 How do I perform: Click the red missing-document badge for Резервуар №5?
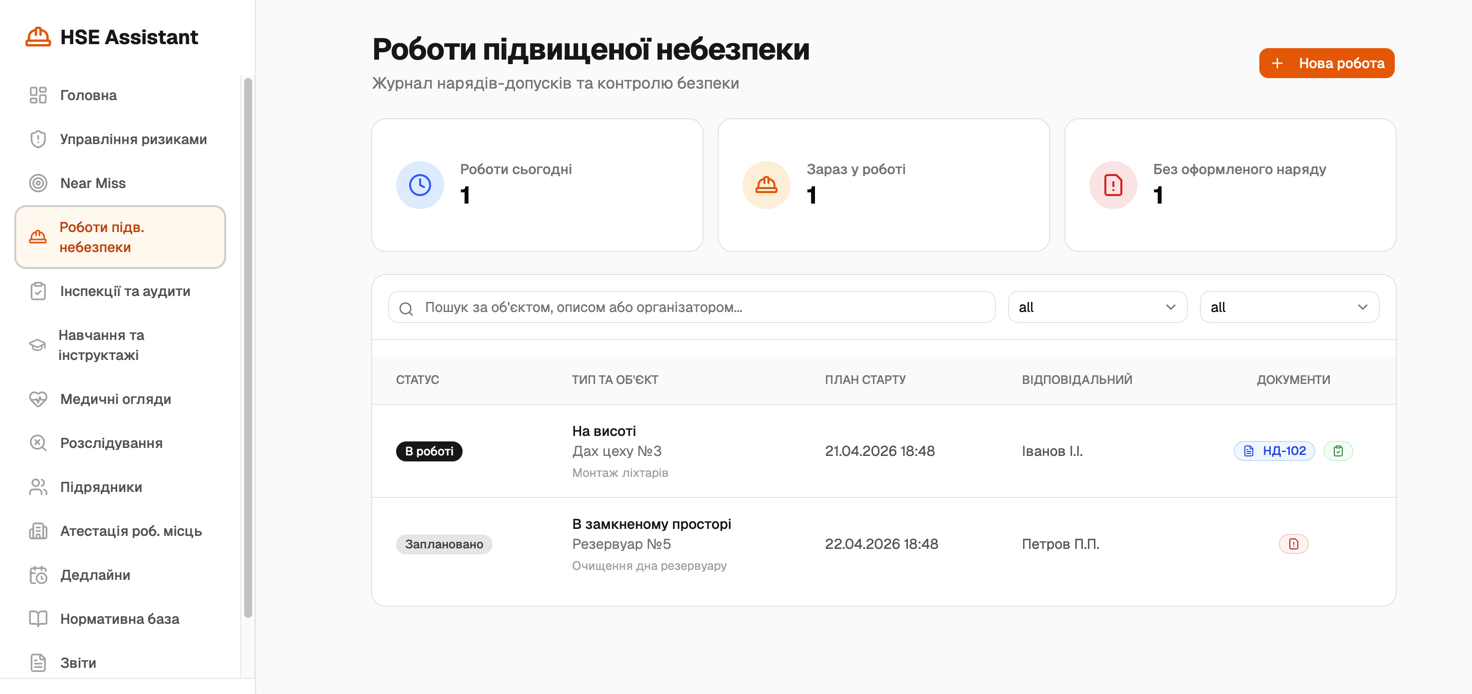click(1294, 543)
